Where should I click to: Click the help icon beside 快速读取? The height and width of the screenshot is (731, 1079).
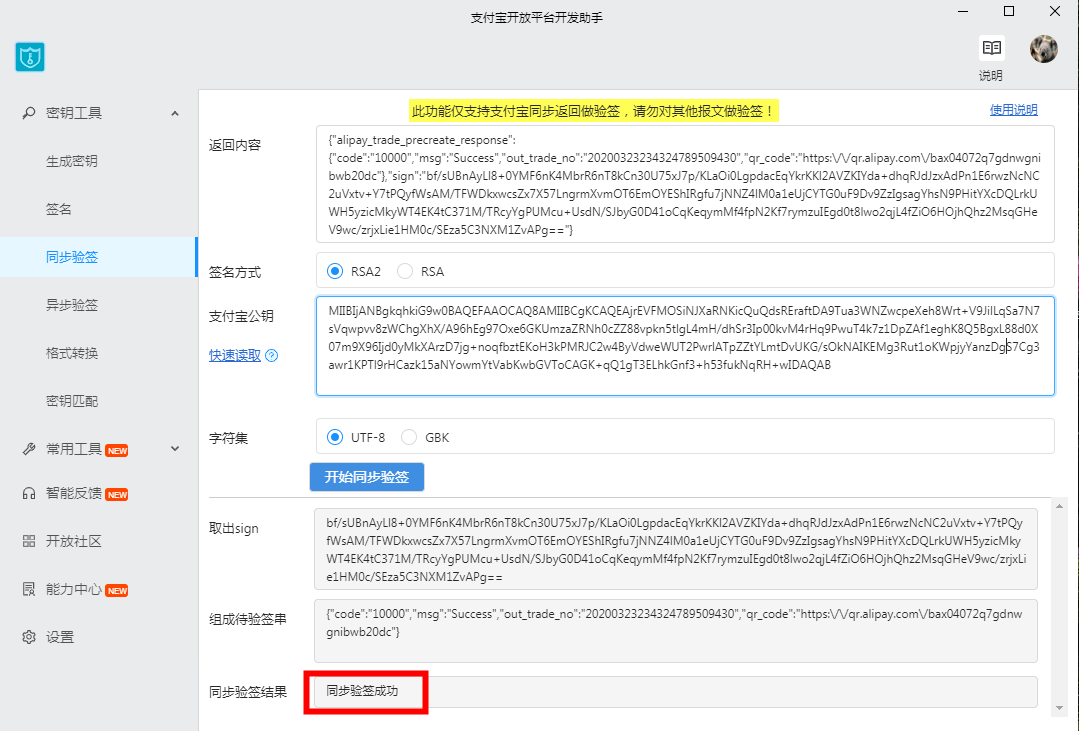pyautogui.click(x=272, y=356)
